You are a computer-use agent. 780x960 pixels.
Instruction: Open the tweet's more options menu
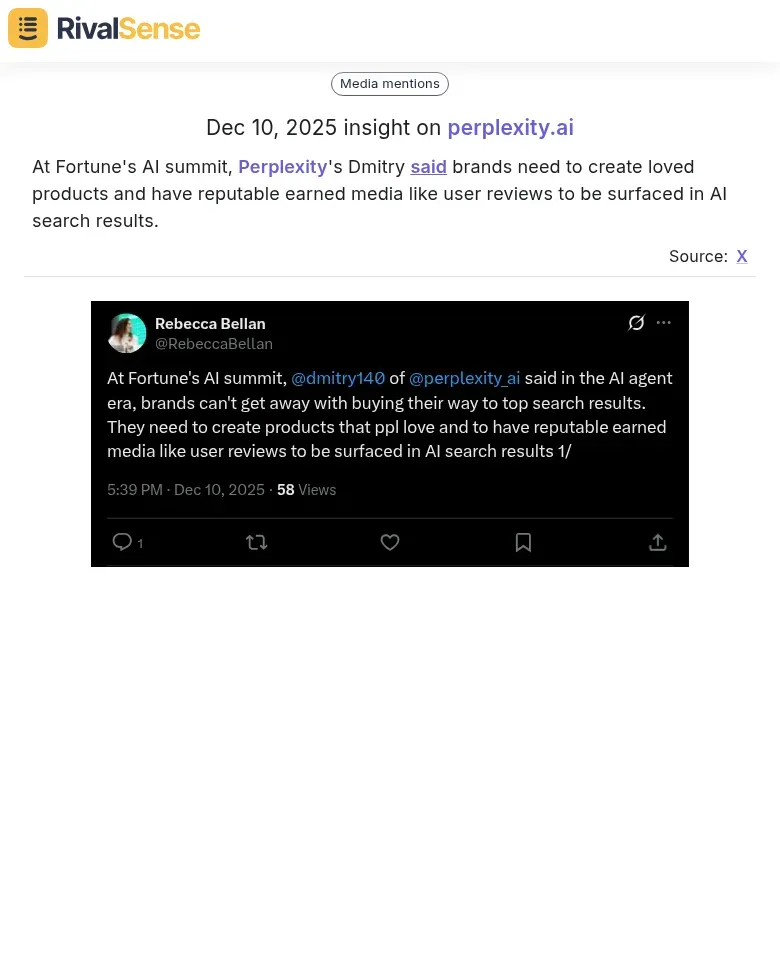(664, 322)
